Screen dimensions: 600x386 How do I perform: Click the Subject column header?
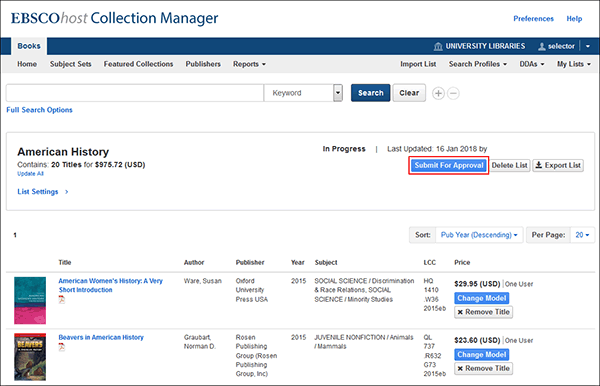point(326,262)
